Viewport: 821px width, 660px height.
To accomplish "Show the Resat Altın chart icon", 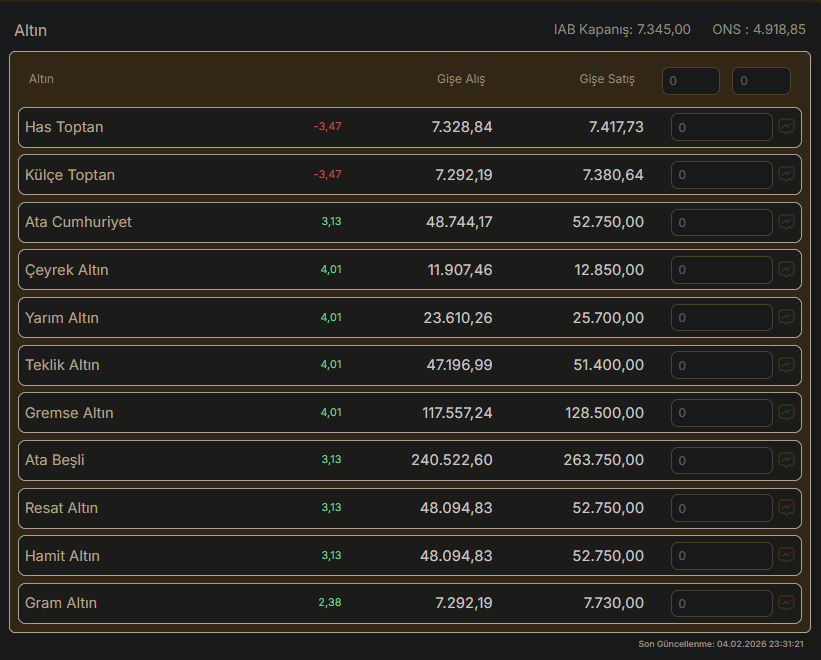I will (x=787, y=508).
